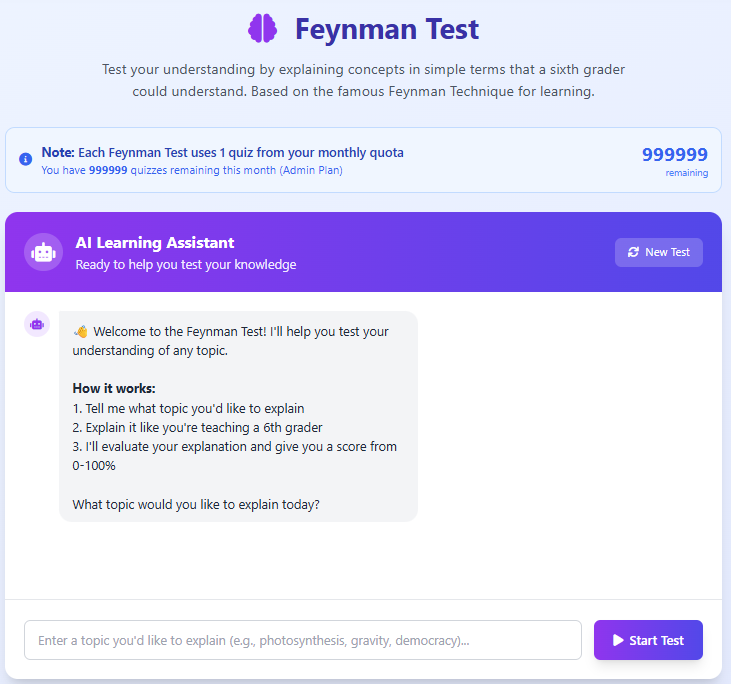Click the 'How it works' heading
731x684 pixels.
114,388
